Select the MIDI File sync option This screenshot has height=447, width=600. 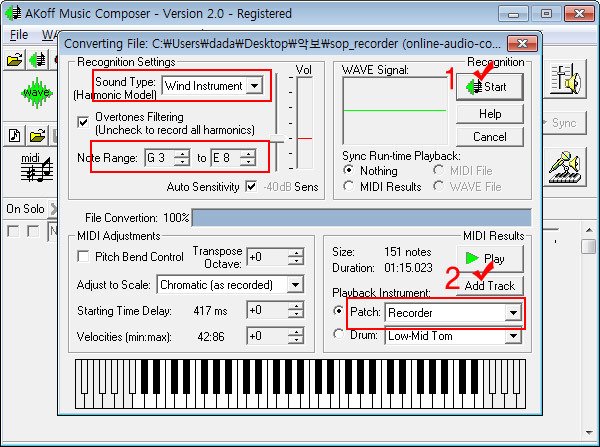click(439, 170)
